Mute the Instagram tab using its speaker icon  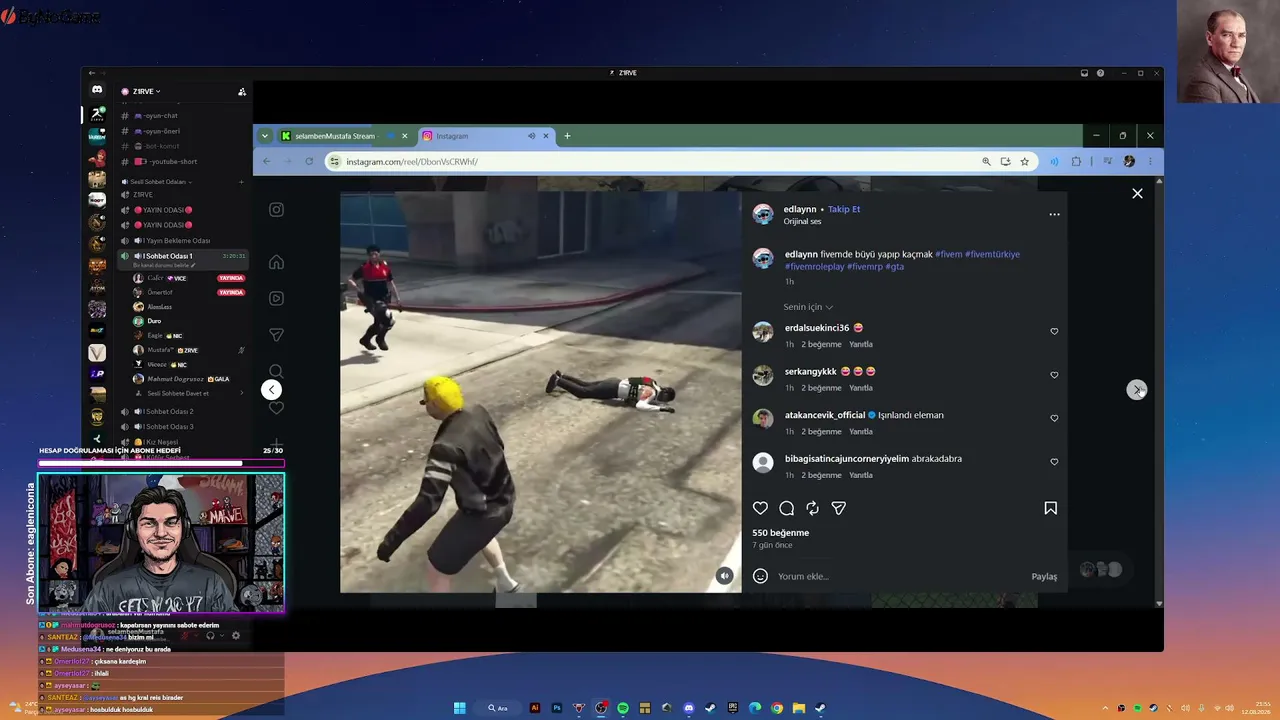tap(531, 136)
